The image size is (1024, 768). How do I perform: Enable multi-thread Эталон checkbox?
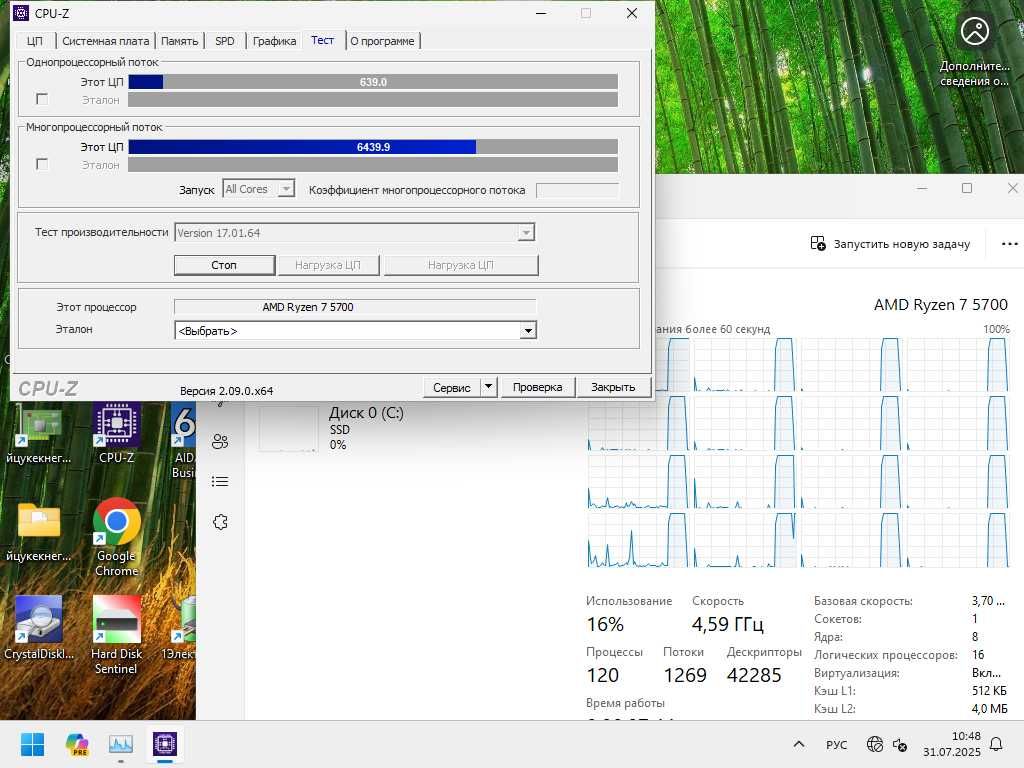(42, 164)
